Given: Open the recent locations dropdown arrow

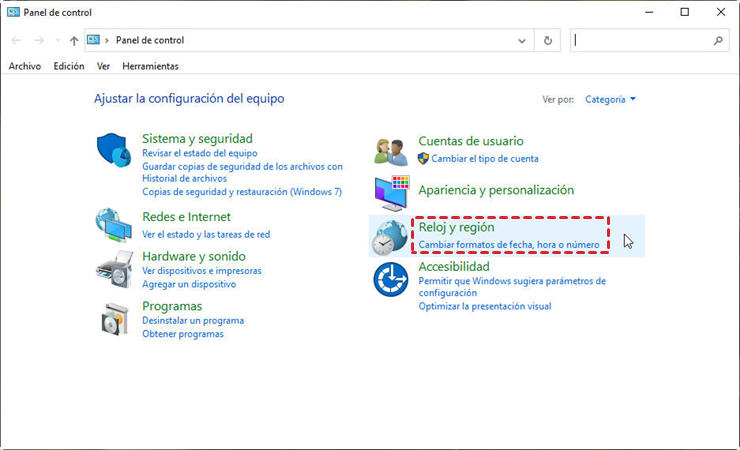Looking at the screenshot, I should pos(58,41).
